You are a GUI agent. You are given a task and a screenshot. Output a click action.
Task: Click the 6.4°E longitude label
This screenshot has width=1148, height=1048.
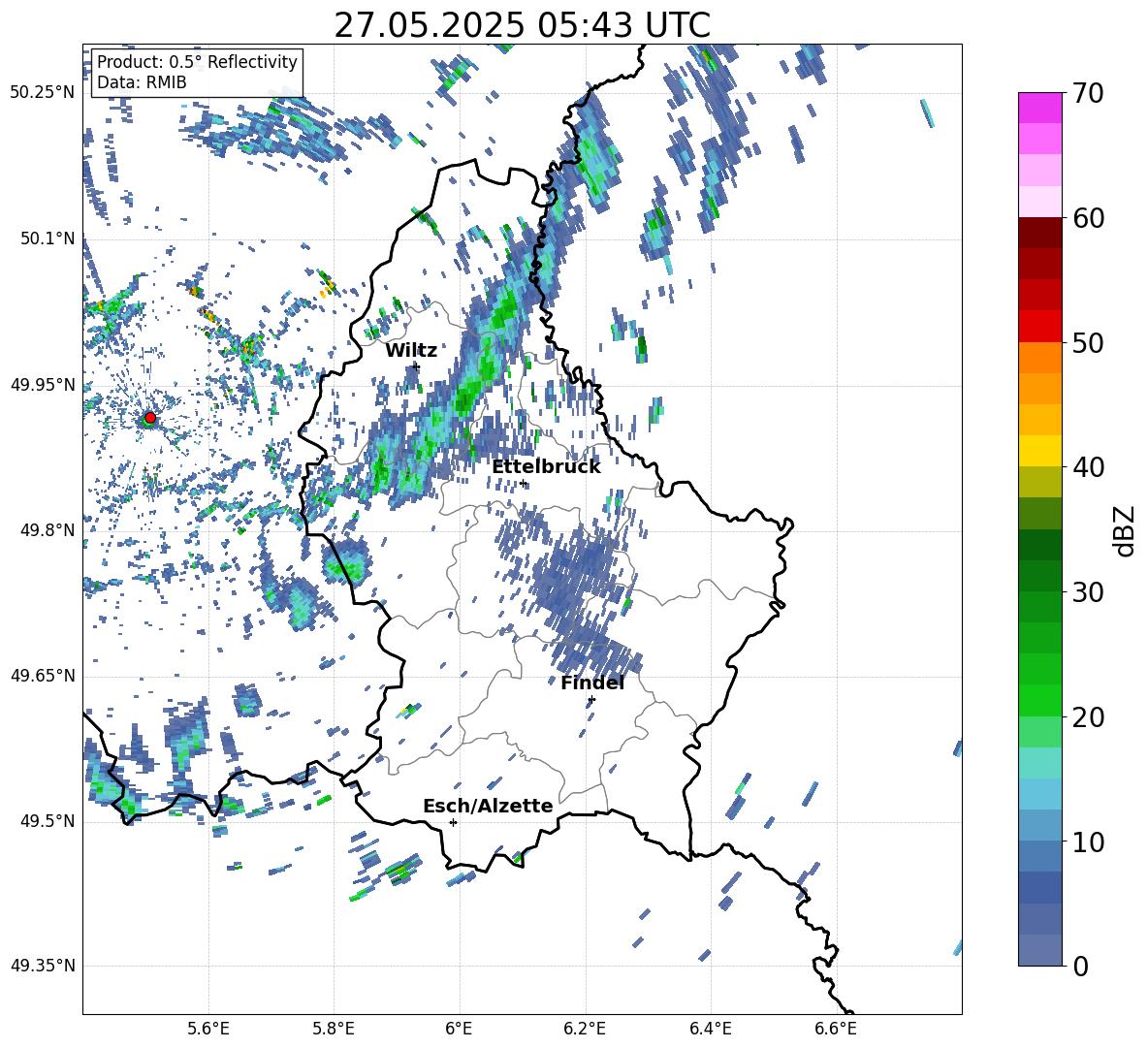coord(710,1029)
